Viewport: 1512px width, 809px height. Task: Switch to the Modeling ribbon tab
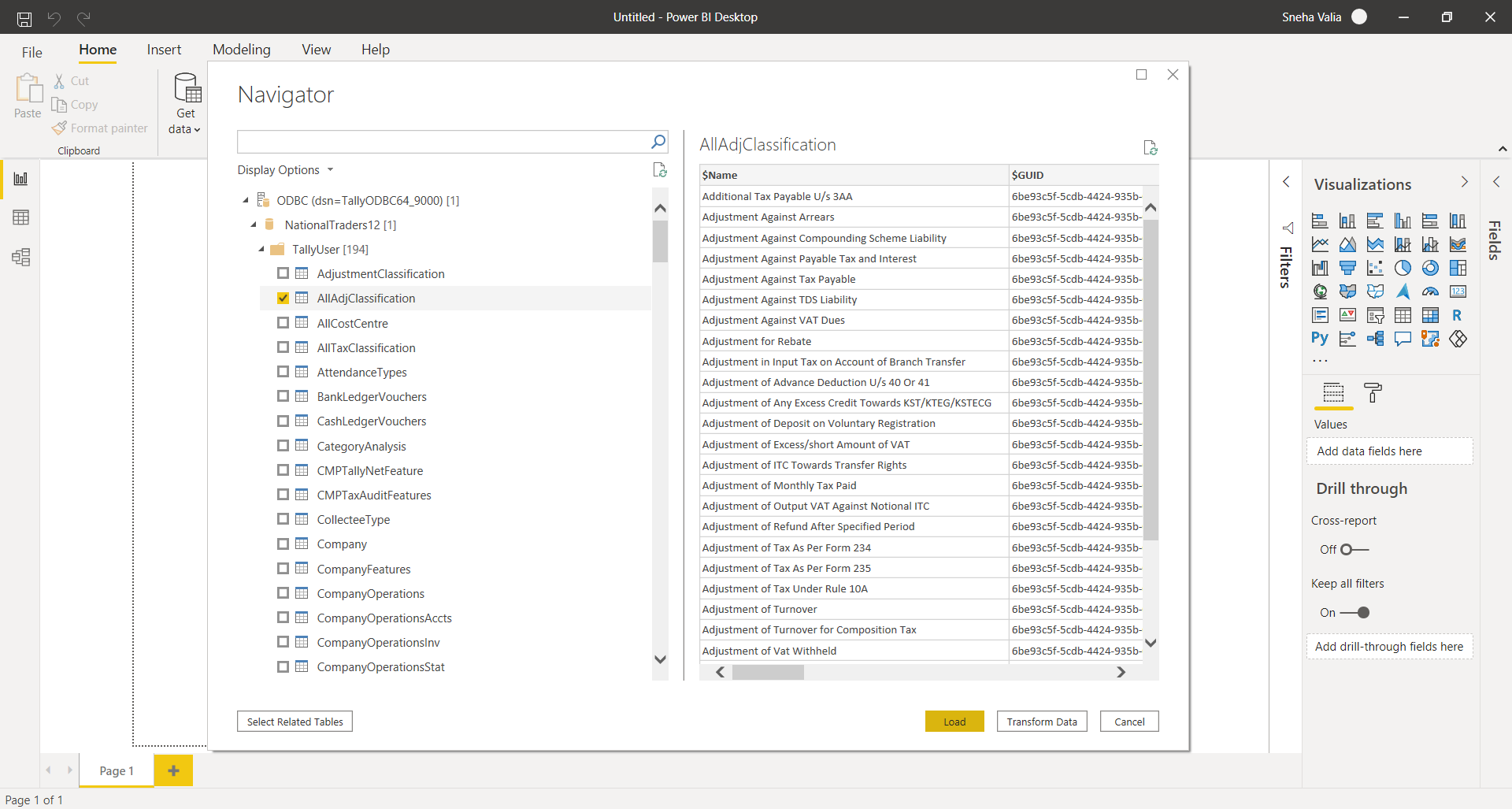pos(242,50)
